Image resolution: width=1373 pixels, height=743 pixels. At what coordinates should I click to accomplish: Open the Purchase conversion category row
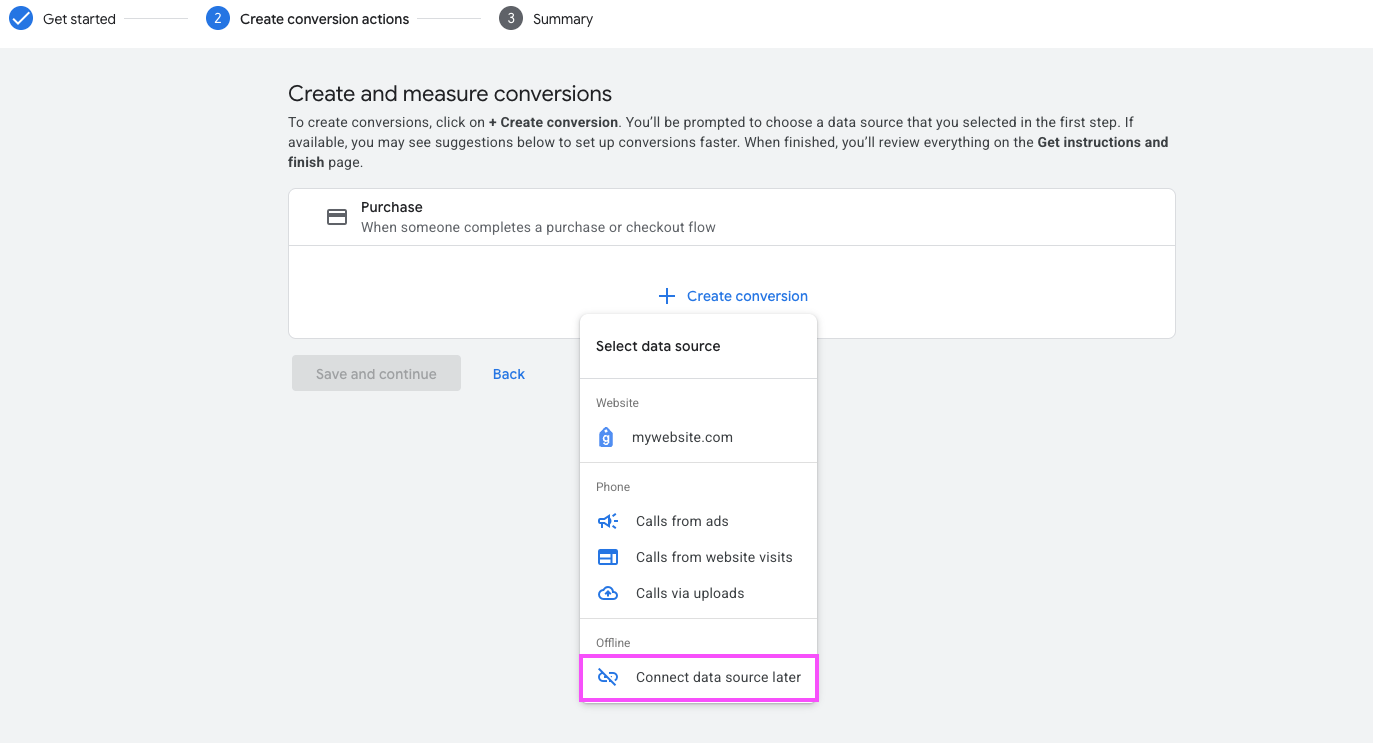538,217
